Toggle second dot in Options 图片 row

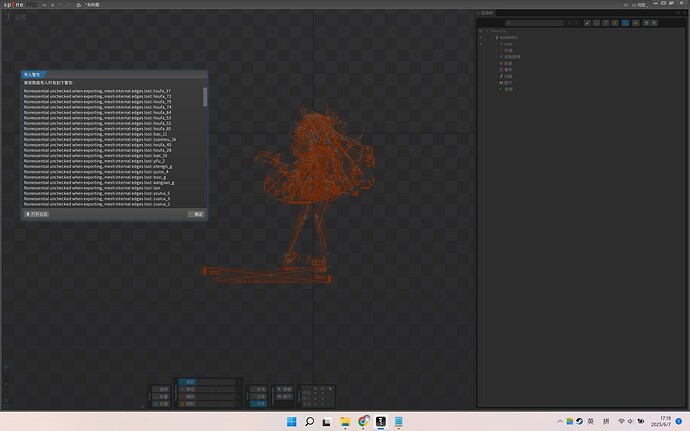[x=323, y=399]
